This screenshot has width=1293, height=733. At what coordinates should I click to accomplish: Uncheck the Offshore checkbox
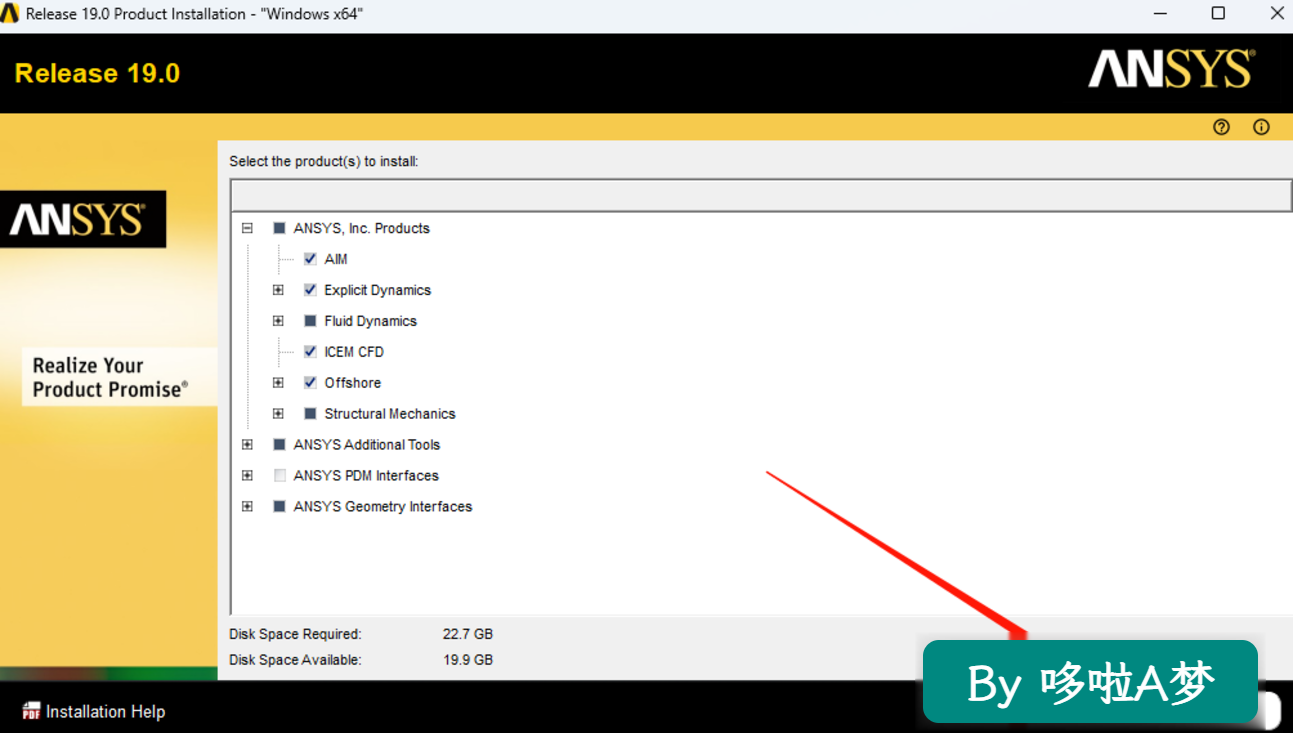pyautogui.click(x=310, y=383)
